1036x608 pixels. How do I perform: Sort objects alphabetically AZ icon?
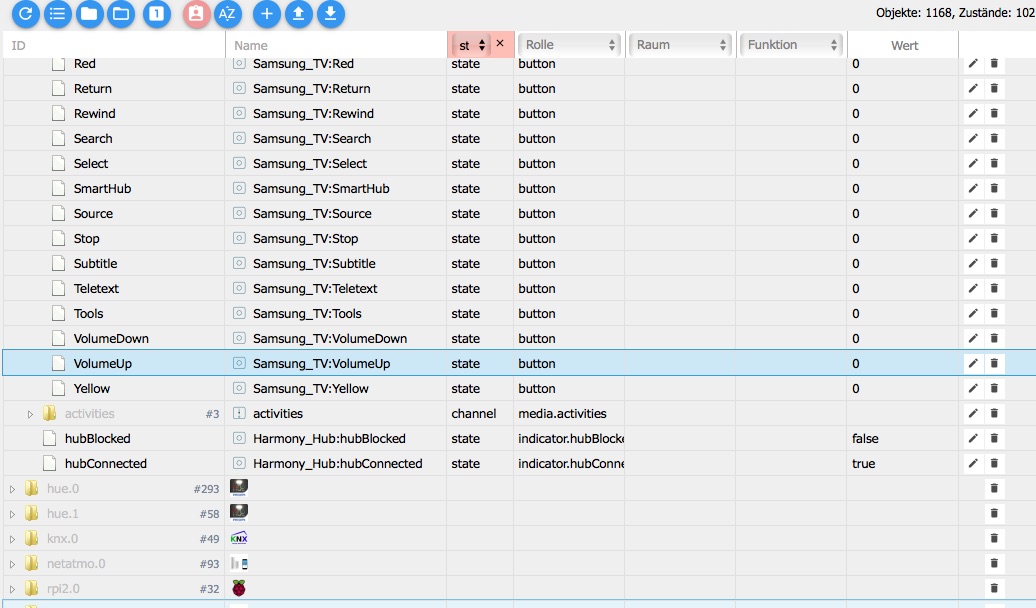coord(227,13)
